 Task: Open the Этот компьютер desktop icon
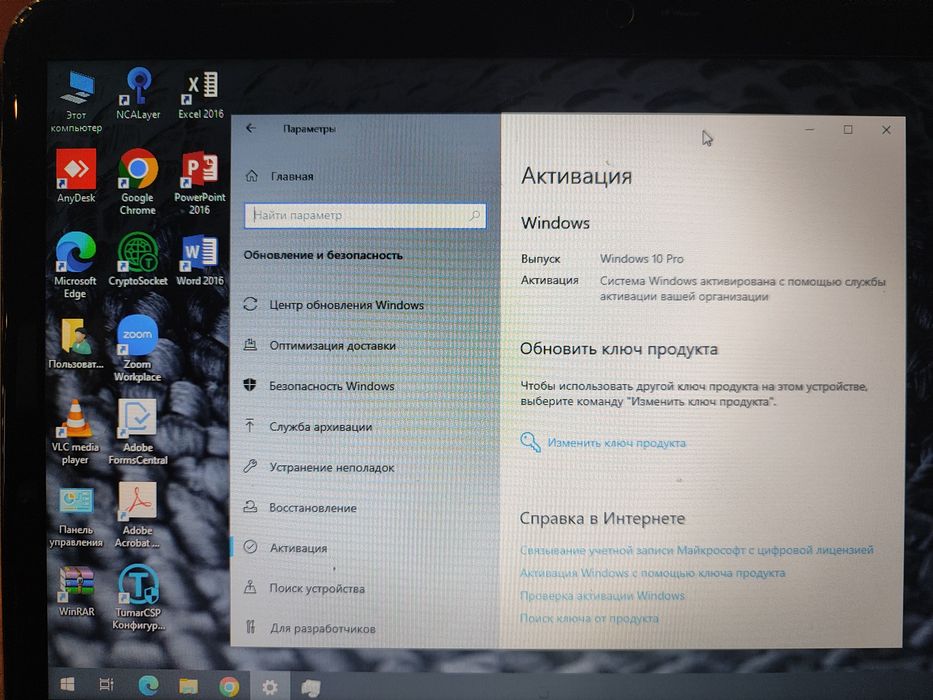(x=77, y=101)
